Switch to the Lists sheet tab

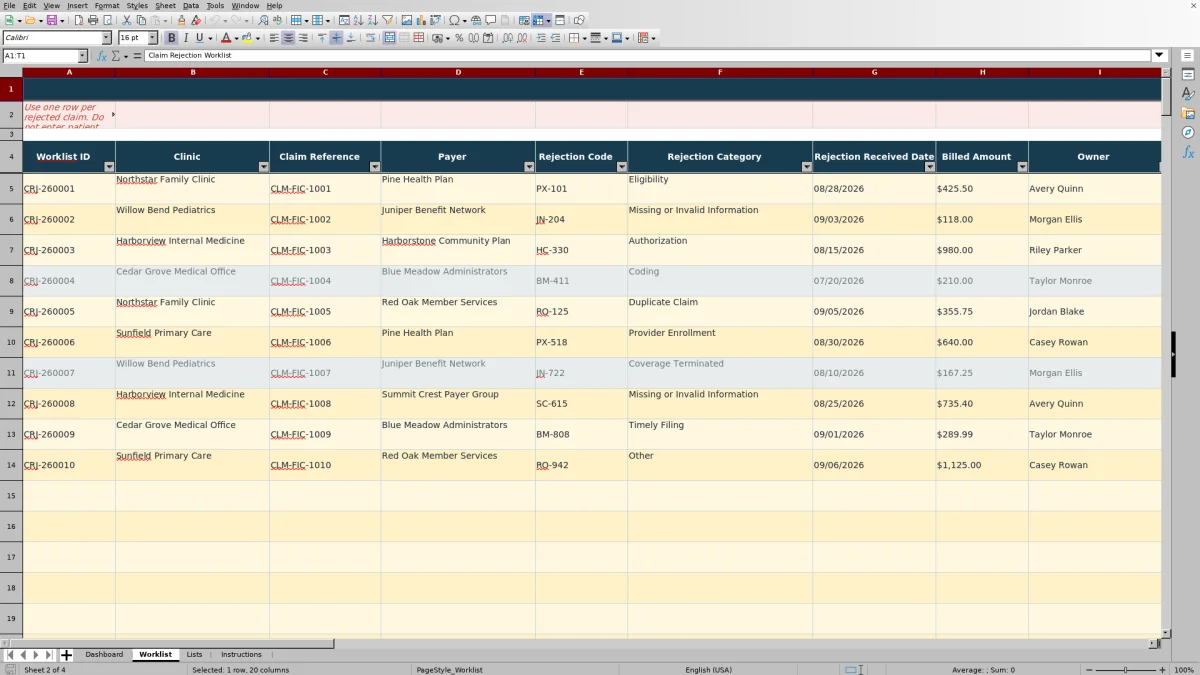click(x=194, y=655)
